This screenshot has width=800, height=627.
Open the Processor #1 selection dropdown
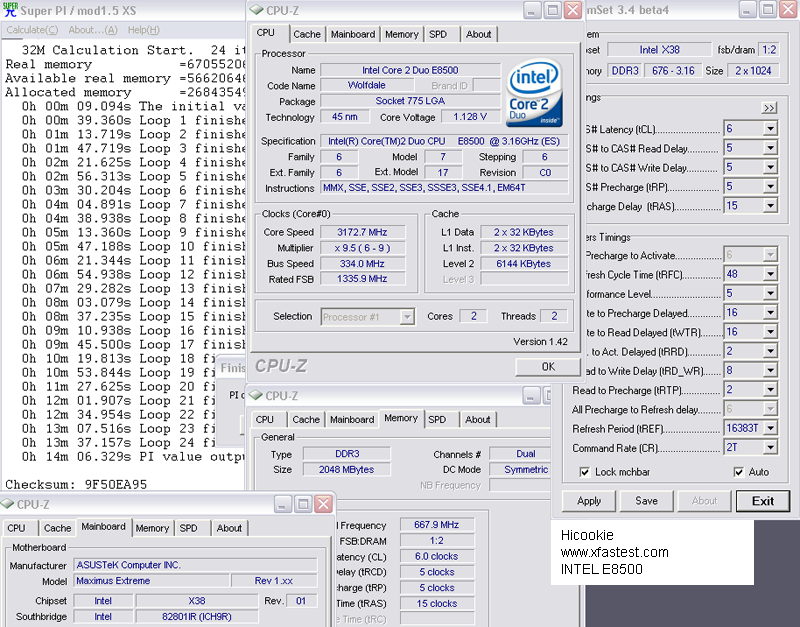407,317
